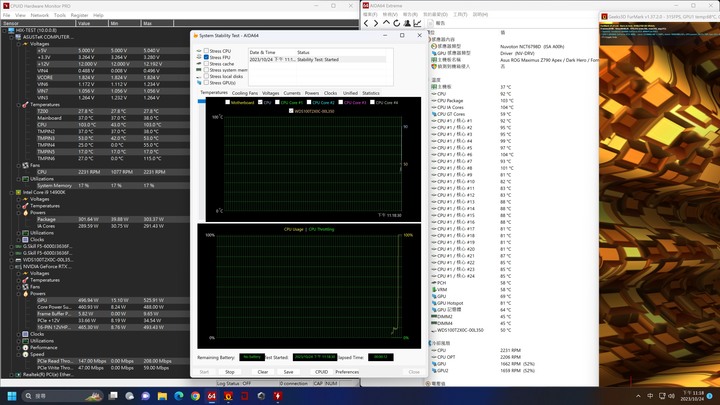Click the taskbar clock showing 2023/10/24
This screenshot has width=720, height=405.
[693, 396]
